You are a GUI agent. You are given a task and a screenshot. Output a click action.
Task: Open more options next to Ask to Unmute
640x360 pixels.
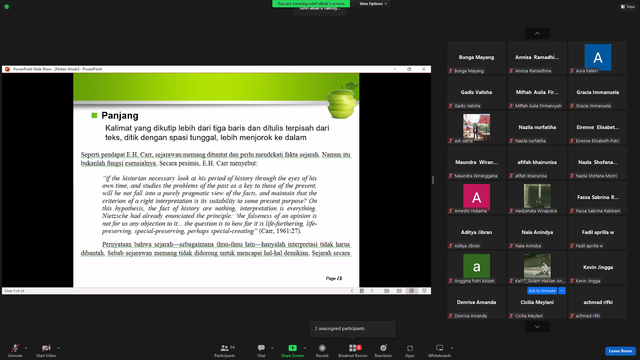click(562, 291)
